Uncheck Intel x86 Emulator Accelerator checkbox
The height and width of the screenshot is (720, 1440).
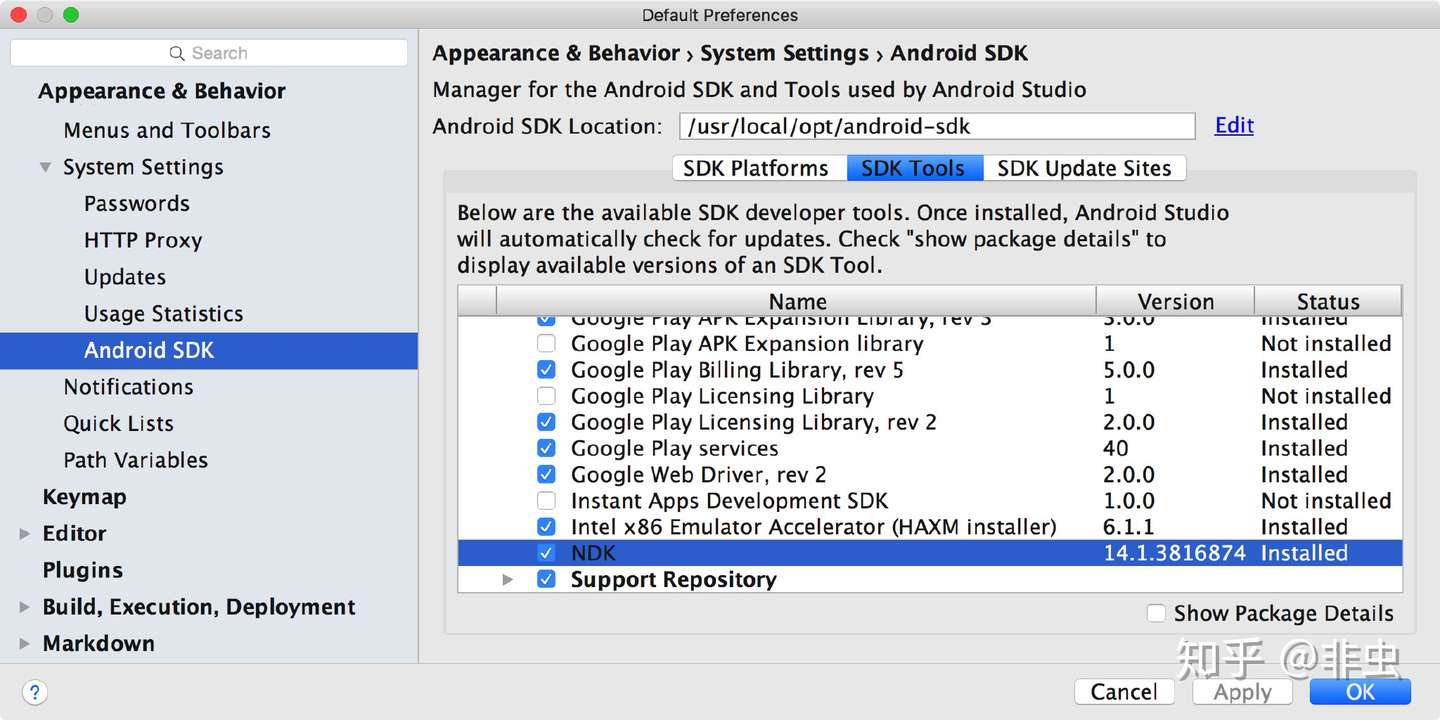(x=546, y=527)
